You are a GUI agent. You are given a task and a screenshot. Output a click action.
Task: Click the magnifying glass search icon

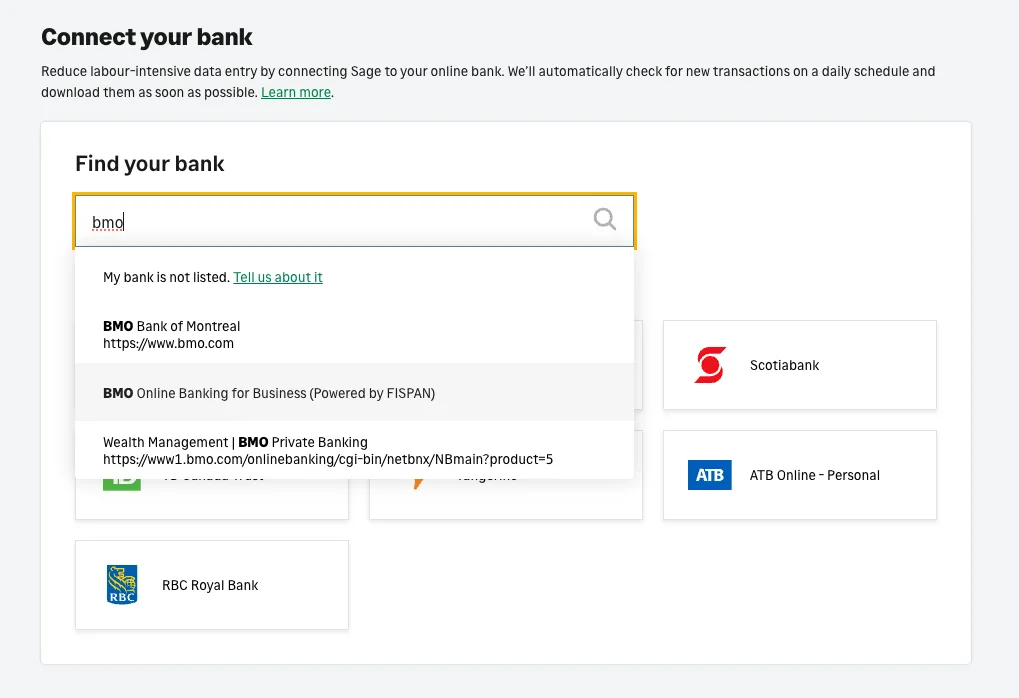tap(604, 220)
